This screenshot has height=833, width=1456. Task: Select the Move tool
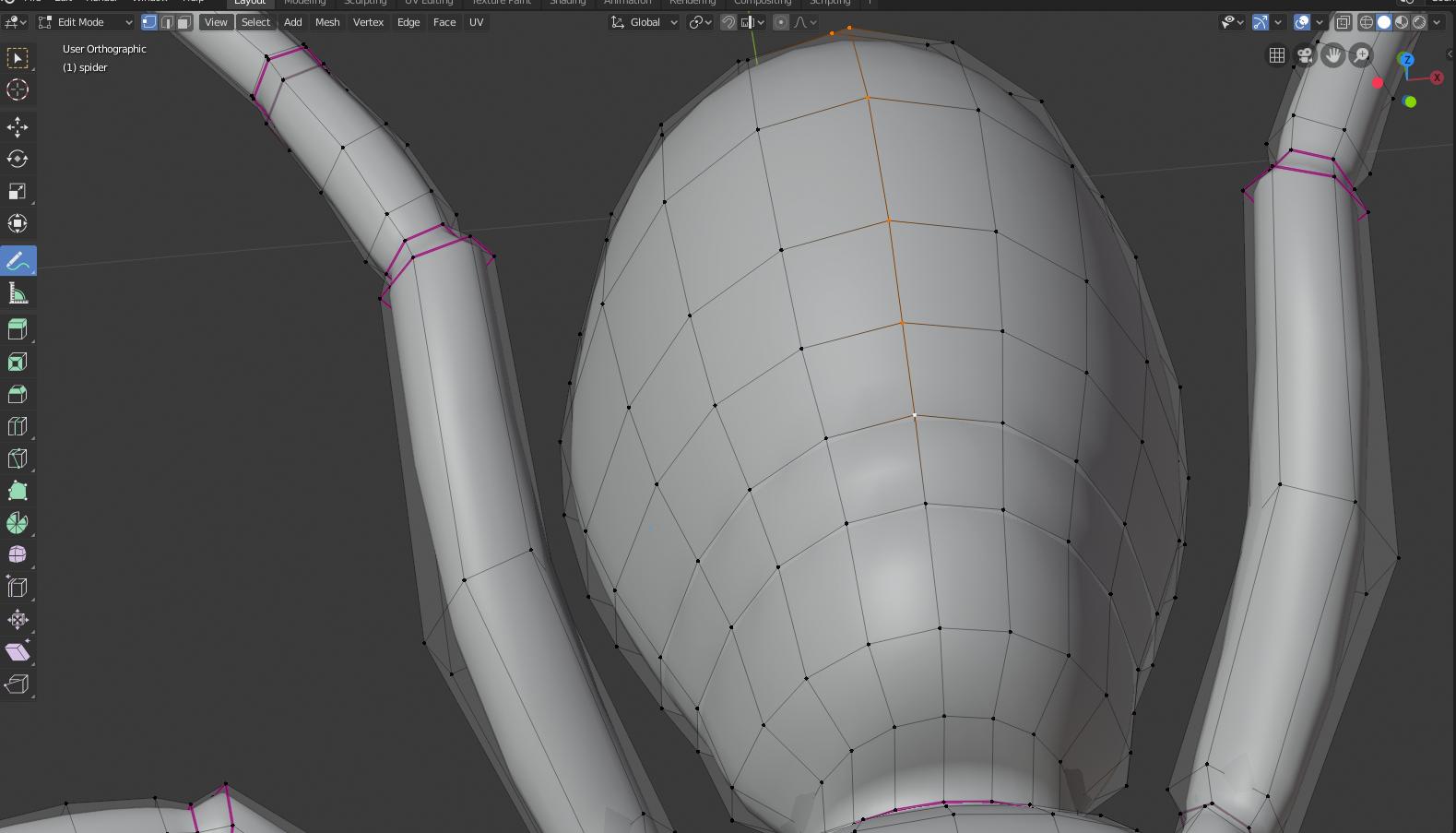coord(18,127)
